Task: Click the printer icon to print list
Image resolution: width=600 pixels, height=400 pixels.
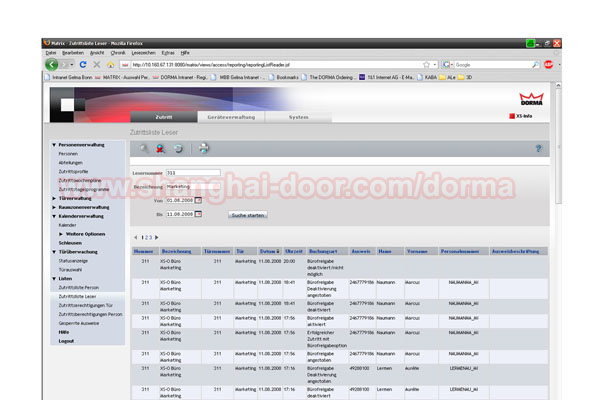Action: point(204,149)
